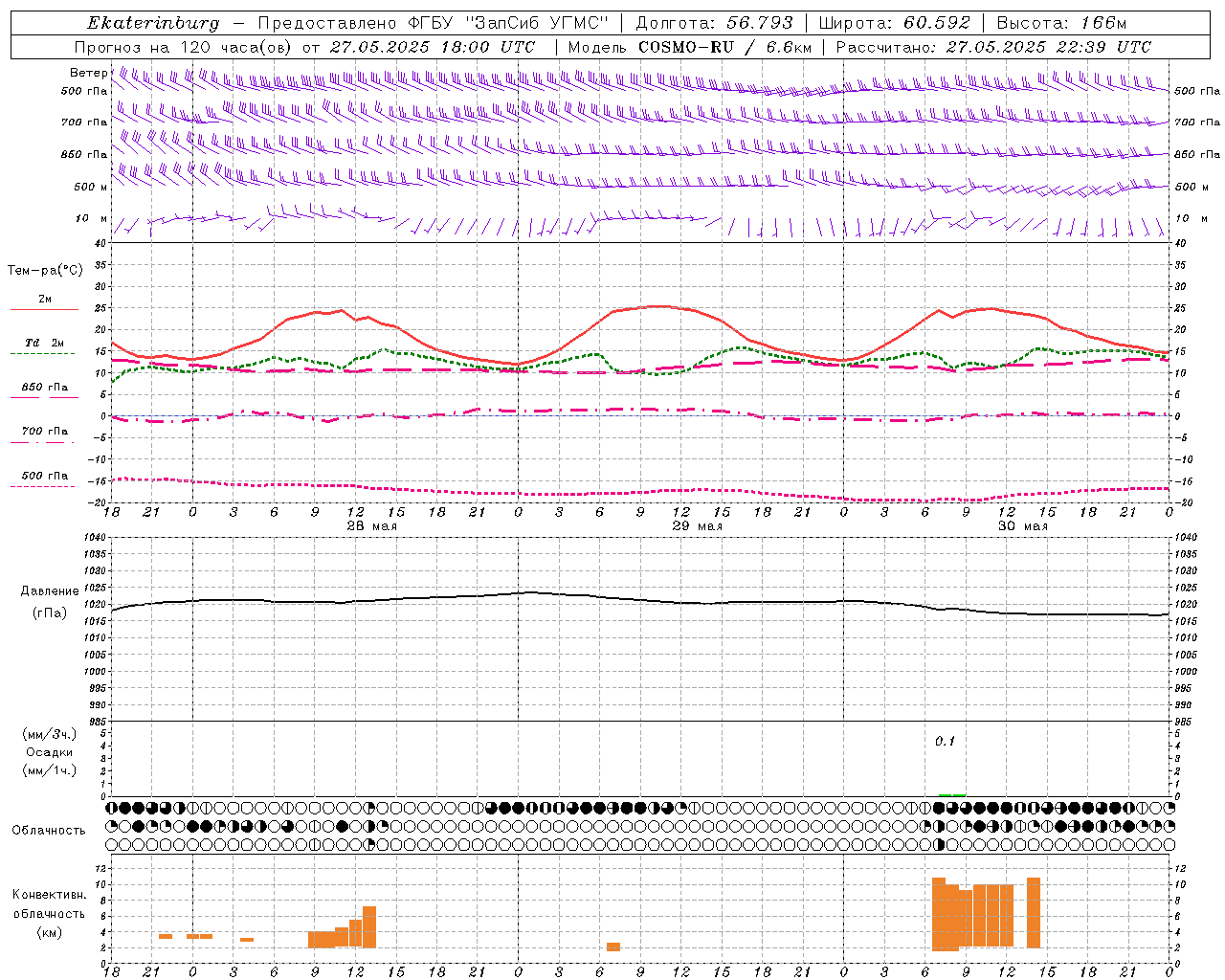Click the green precipitation bar on 30 мая

(x=952, y=795)
